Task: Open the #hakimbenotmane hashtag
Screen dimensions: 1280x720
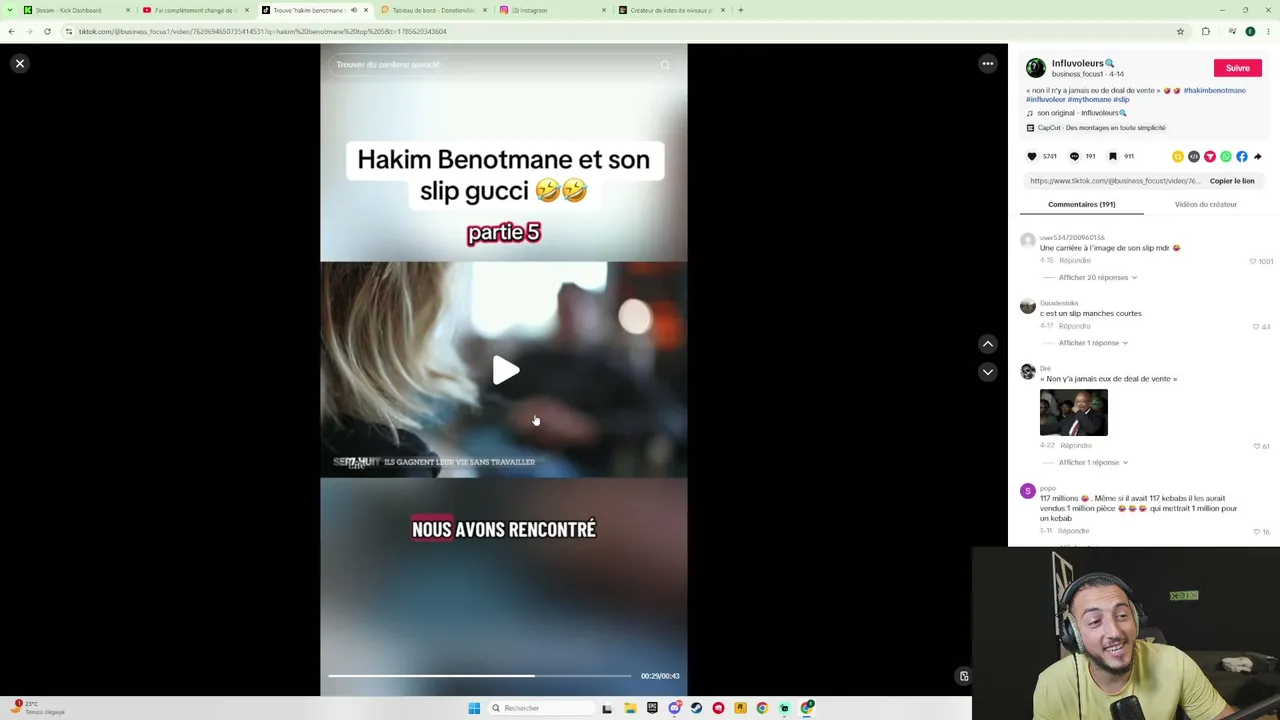Action: coord(1214,90)
